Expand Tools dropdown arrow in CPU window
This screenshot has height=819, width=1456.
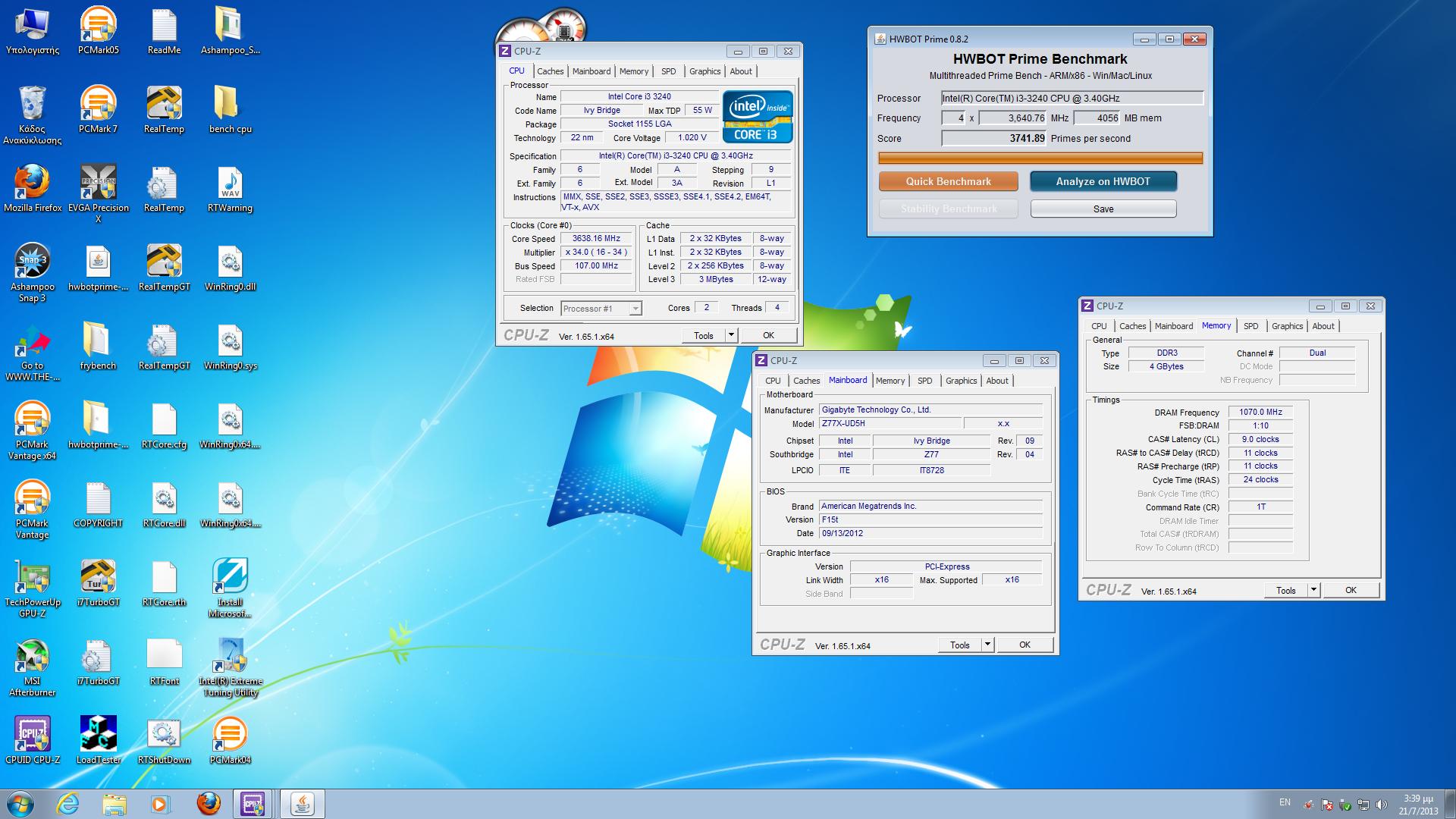(731, 335)
